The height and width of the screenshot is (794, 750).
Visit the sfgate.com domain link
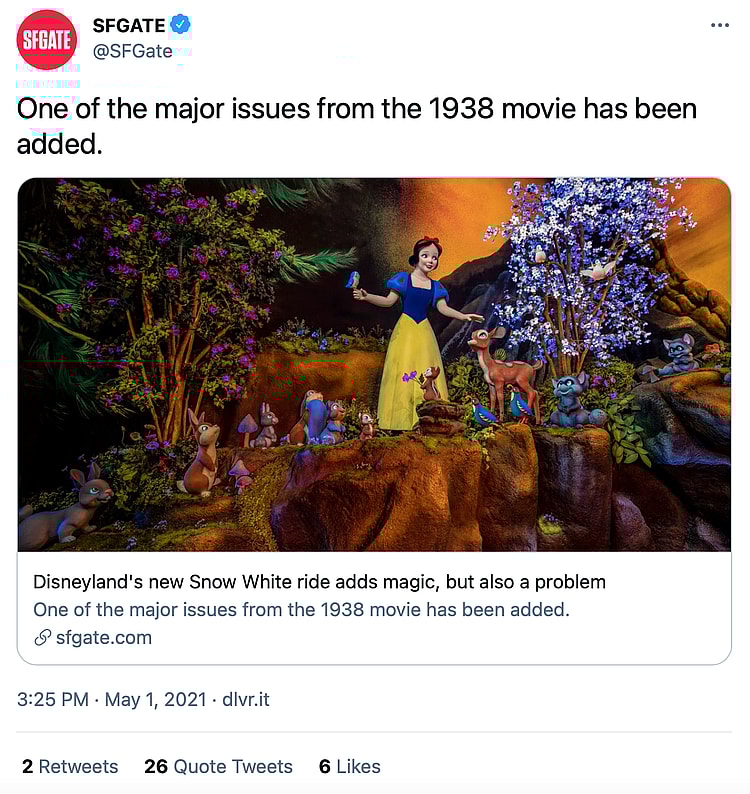pos(104,638)
